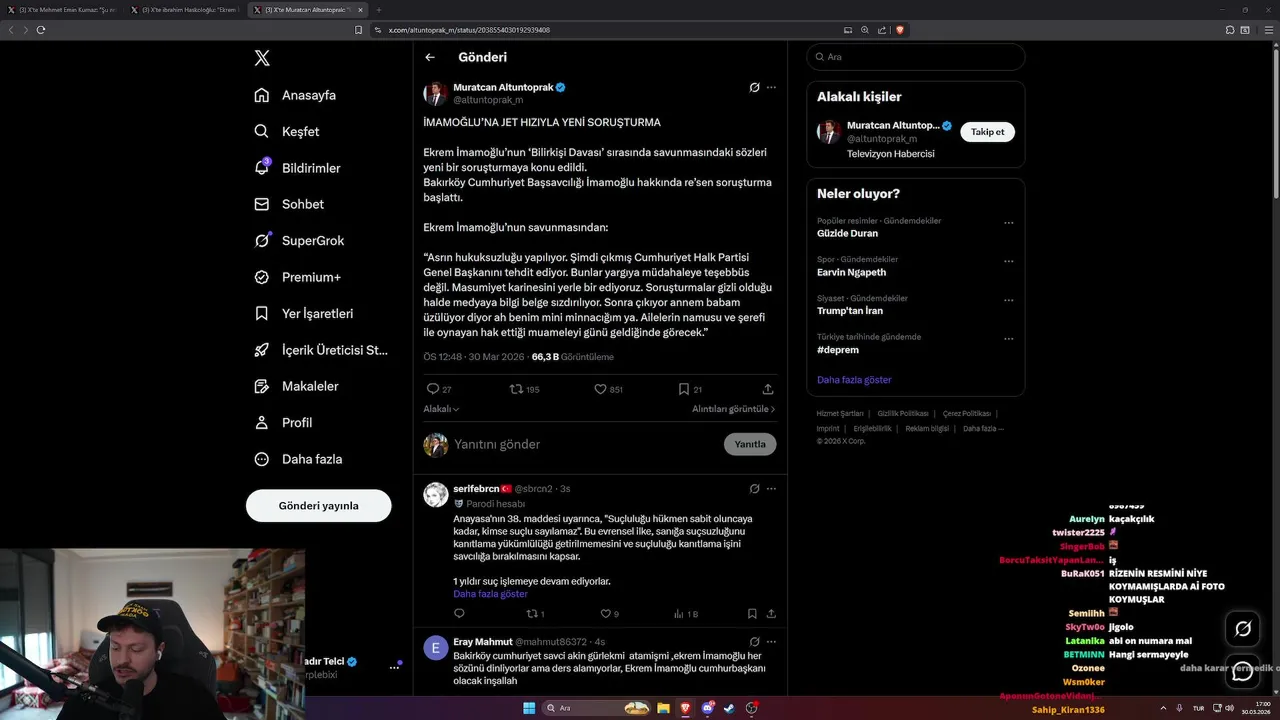Screen dimensions: 1280x720
Task: Open the floating messages button
Action: (1243, 672)
